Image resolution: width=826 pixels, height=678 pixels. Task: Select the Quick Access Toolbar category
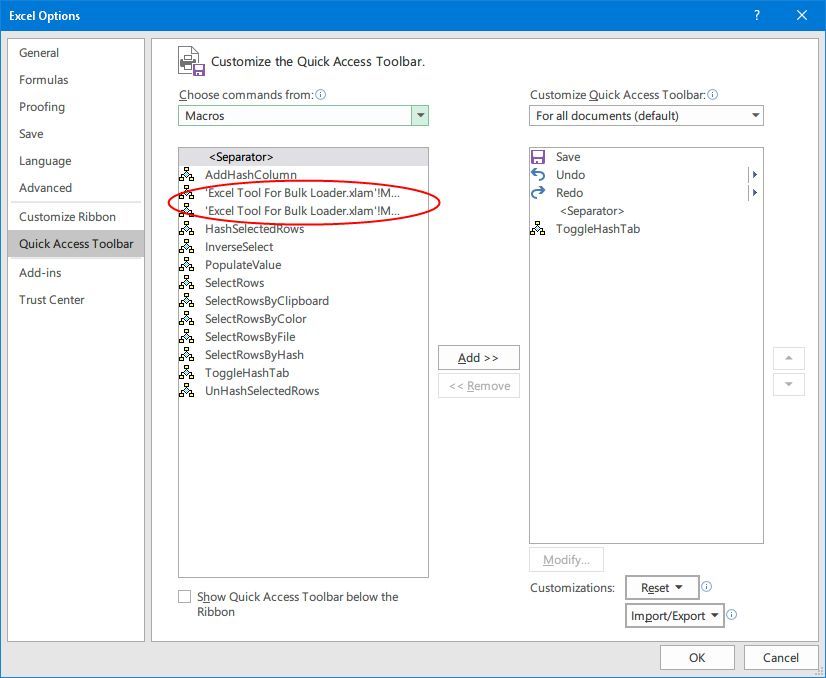[76, 243]
